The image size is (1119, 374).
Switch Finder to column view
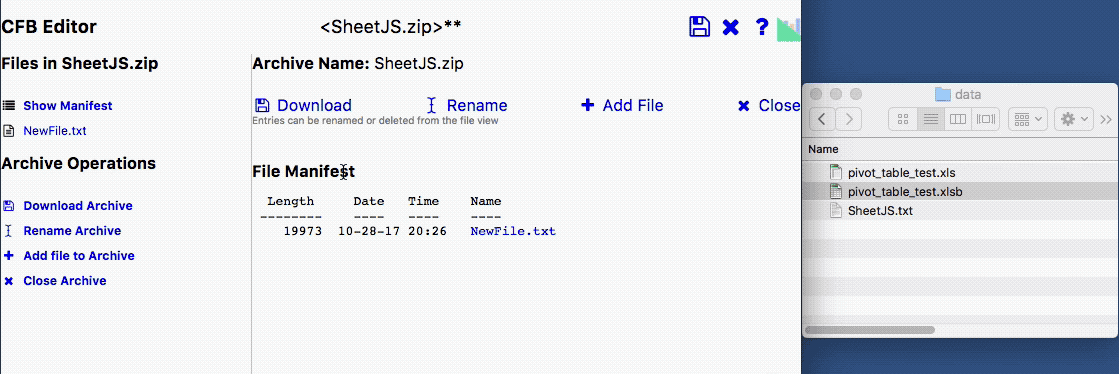pyautogui.click(x=958, y=119)
